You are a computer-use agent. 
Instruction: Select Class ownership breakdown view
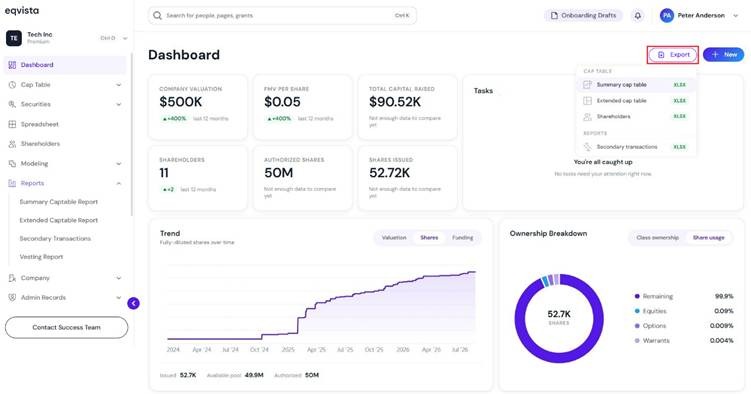[658, 237]
